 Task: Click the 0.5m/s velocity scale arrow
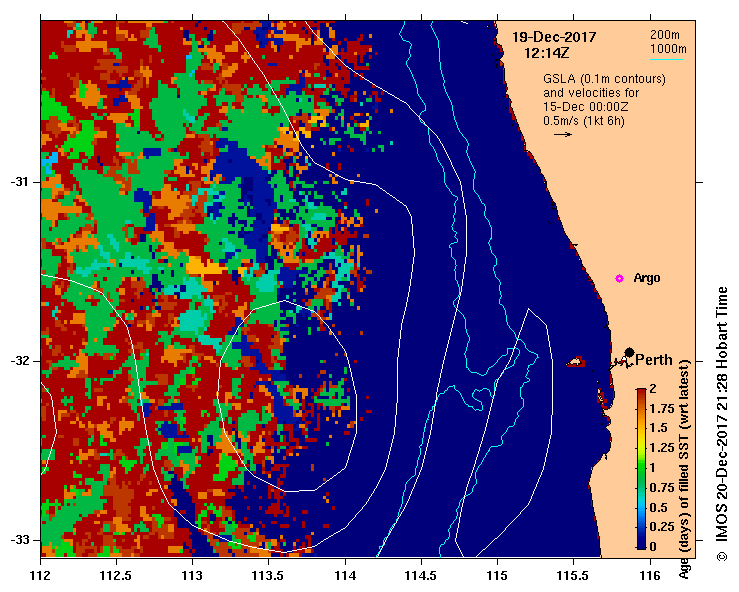(x=563, y=134)
